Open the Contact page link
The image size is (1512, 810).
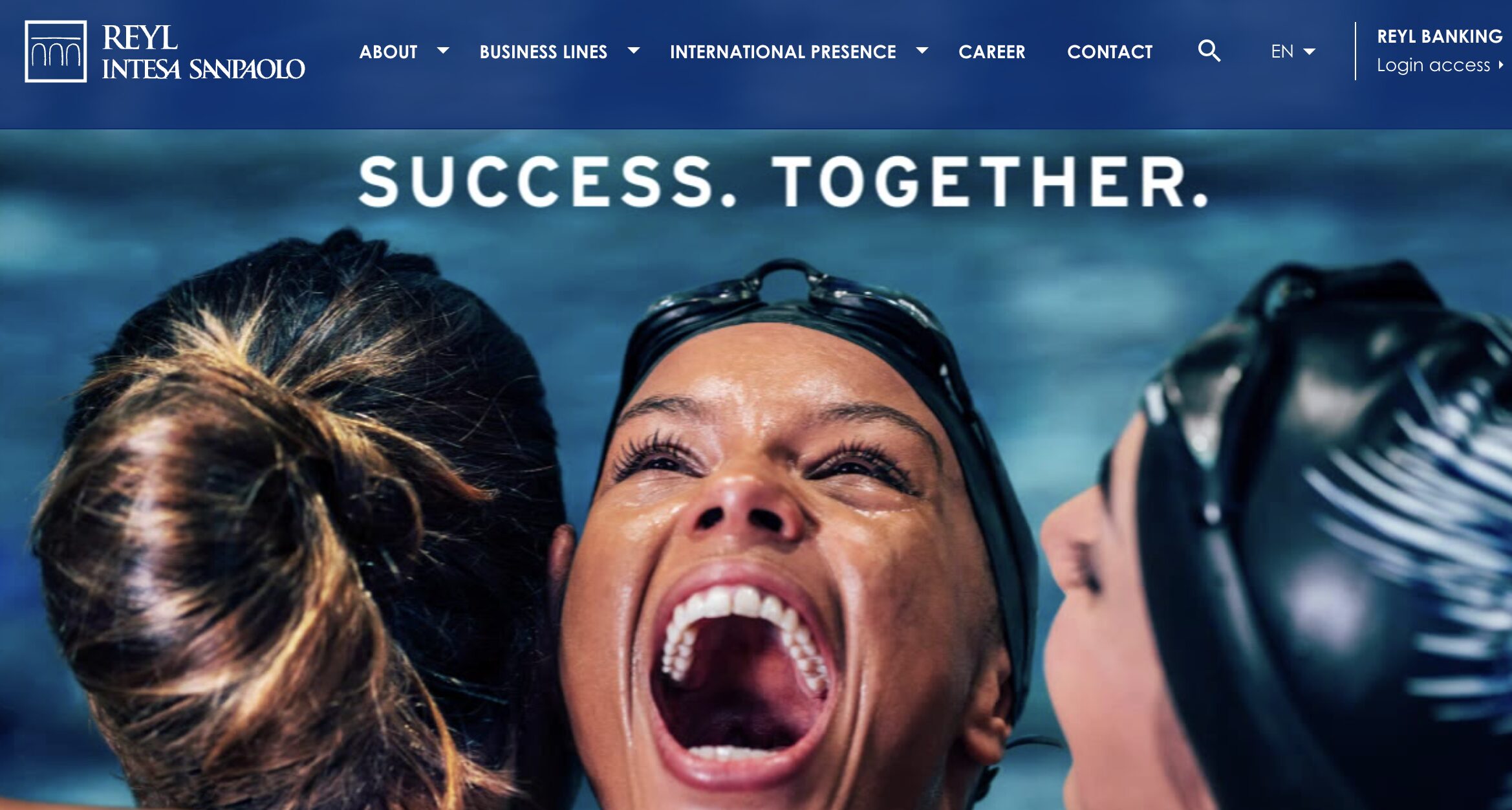[1110, 52]
